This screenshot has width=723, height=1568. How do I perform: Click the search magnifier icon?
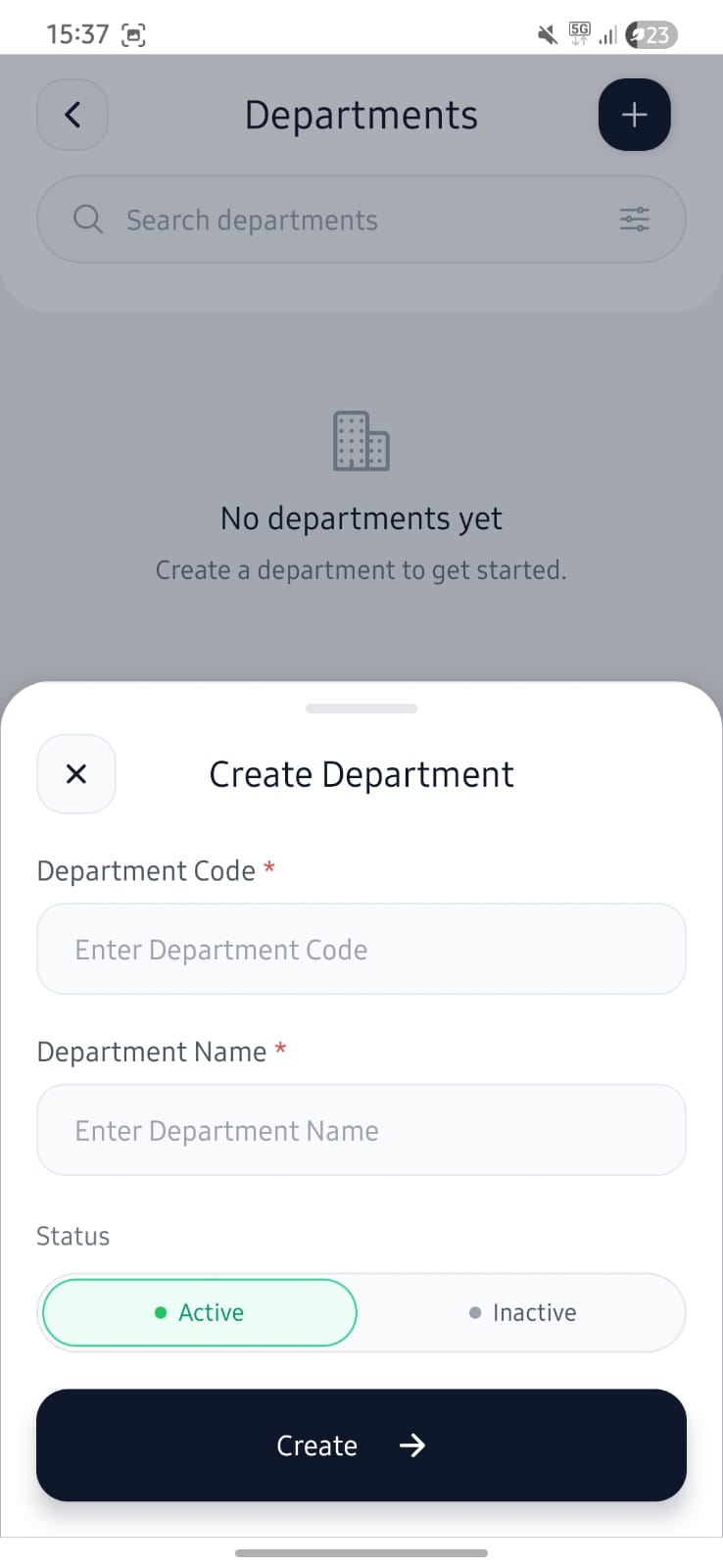click(x=88, y=220)
